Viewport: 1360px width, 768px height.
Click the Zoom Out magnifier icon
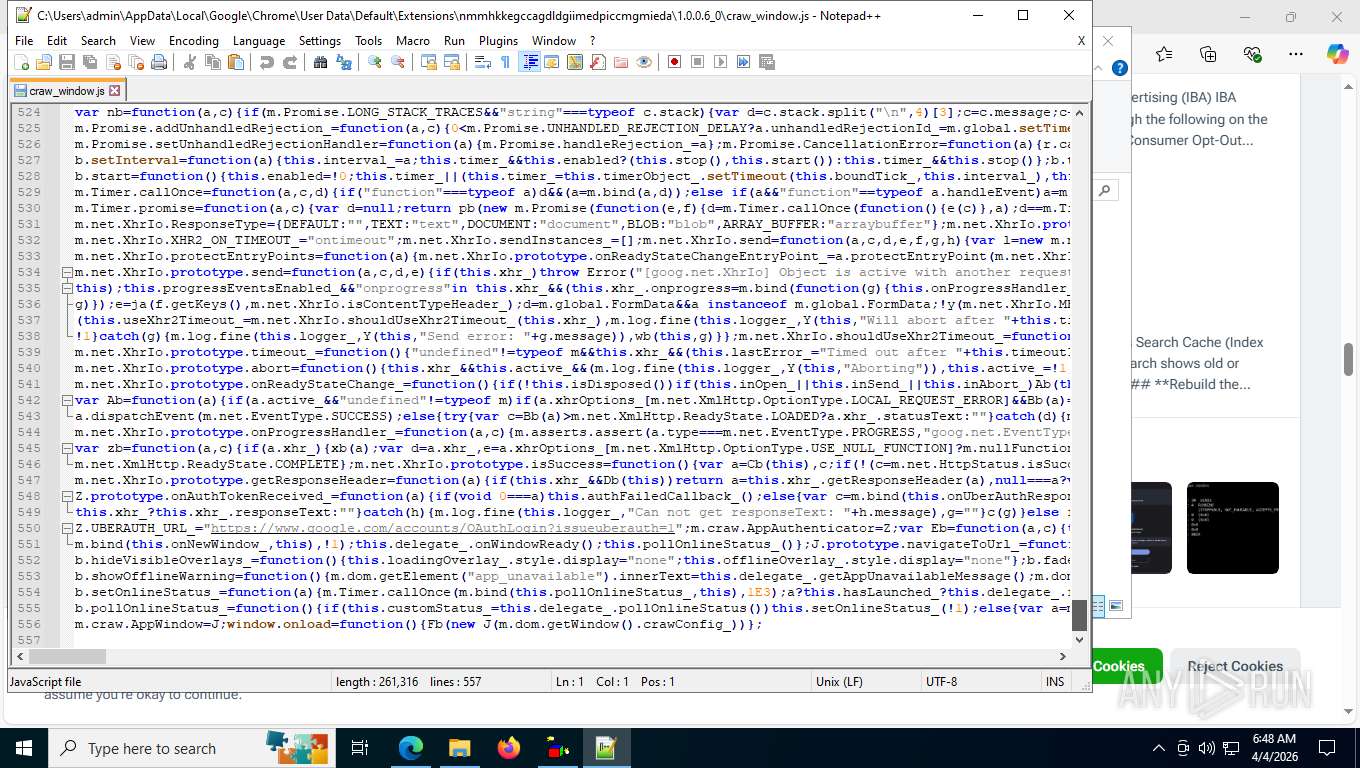click(x=397, y=62)
